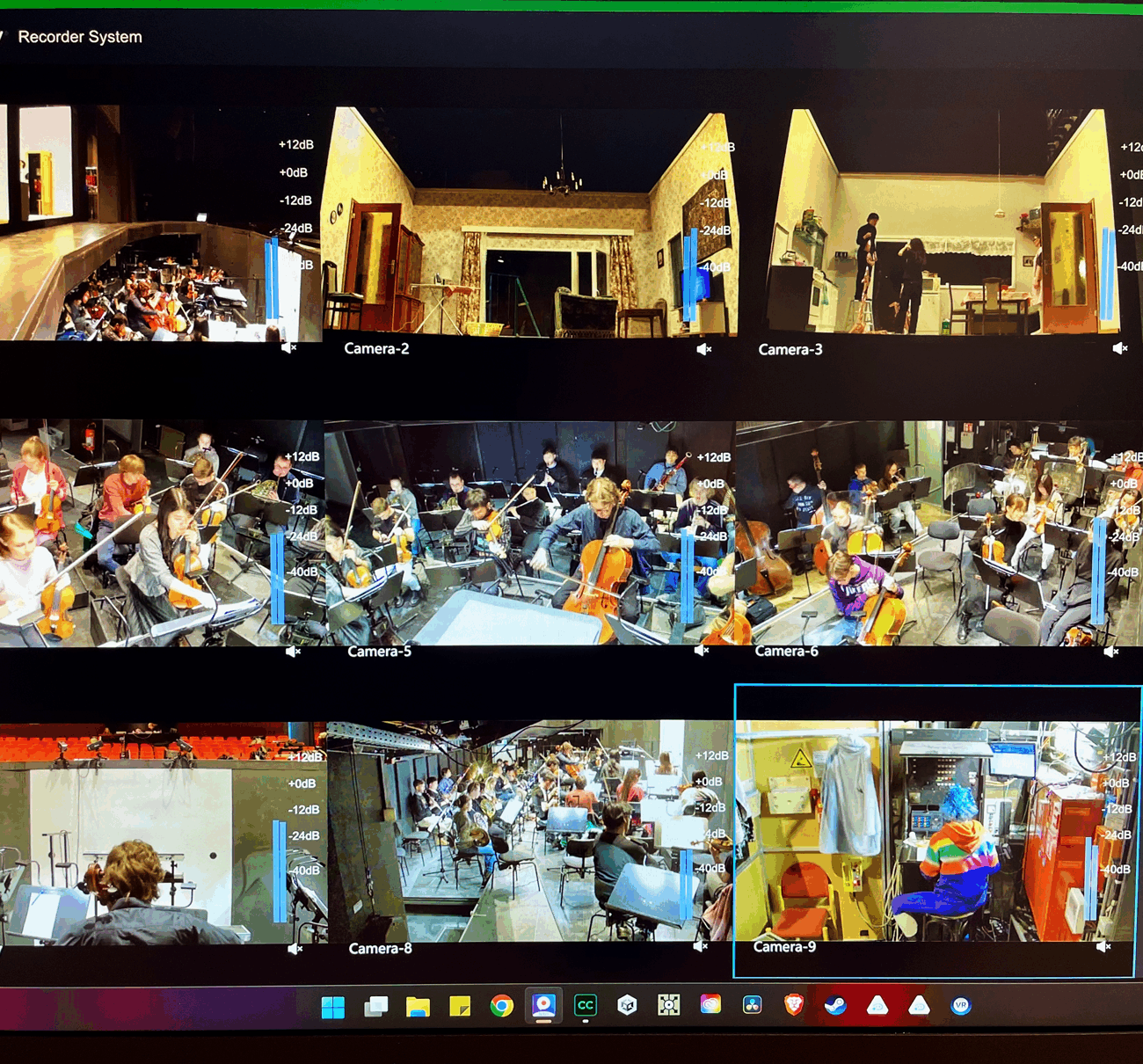This screenshot has height=1064, width=1143.
Task: Launch DaVinci Resolve from the taskbar
Action: tap(752, 1004)
